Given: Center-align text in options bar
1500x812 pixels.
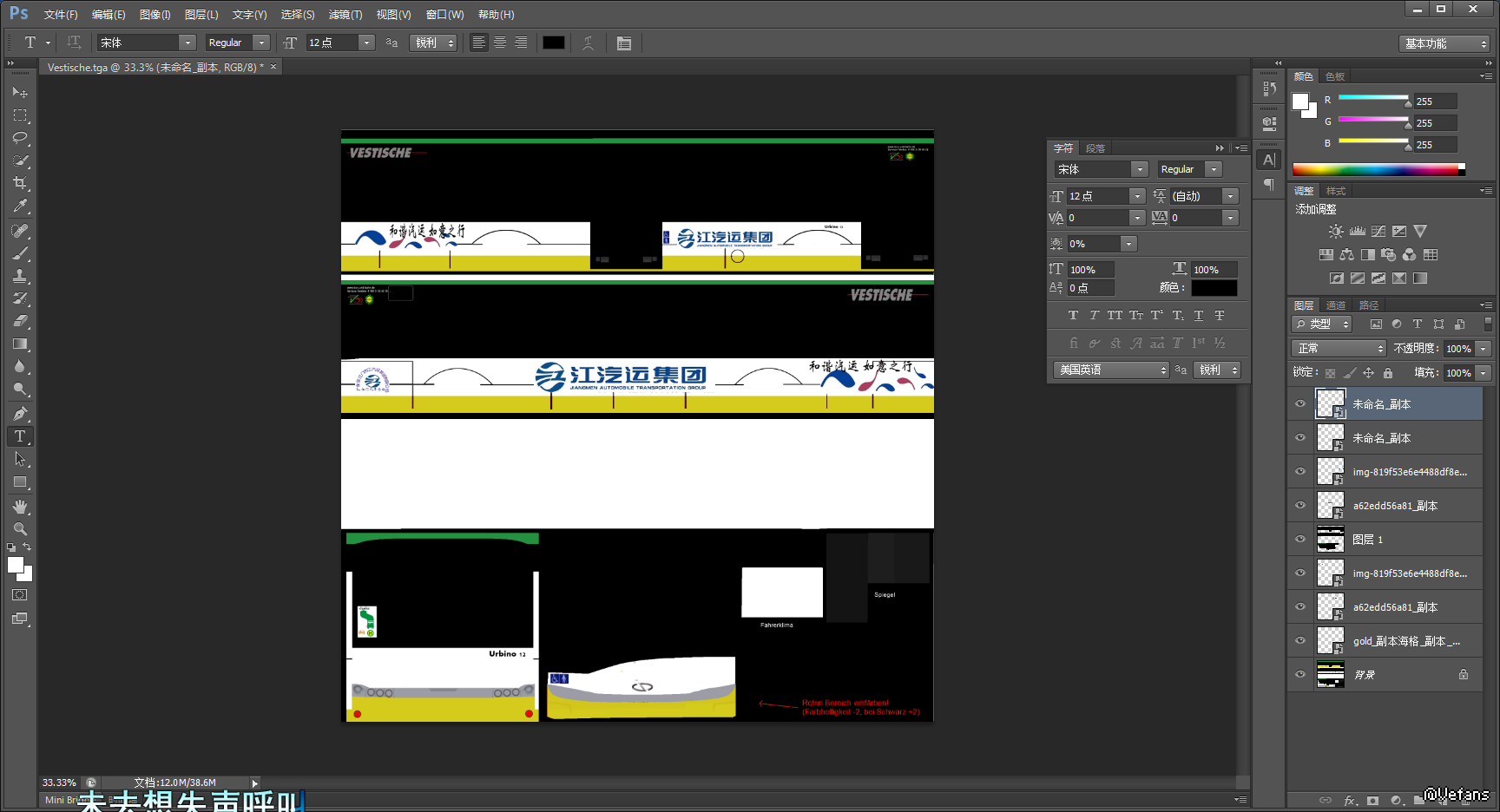Looking at the screenshot, I should coord(500,43).
